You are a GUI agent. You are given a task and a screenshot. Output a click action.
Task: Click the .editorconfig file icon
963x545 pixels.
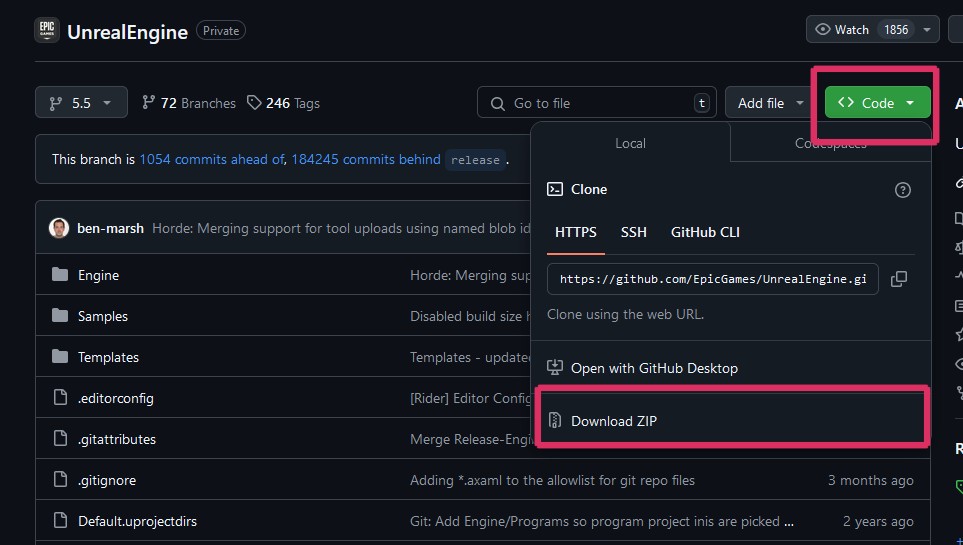pos(59,398)
